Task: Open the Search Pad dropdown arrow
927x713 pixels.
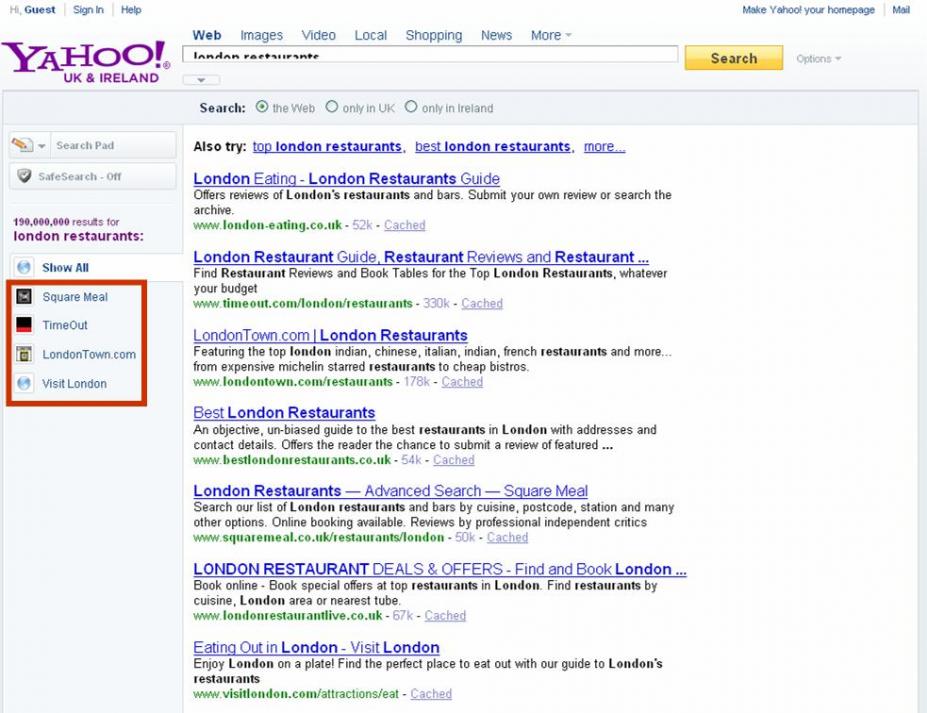Action: (41, 145)
